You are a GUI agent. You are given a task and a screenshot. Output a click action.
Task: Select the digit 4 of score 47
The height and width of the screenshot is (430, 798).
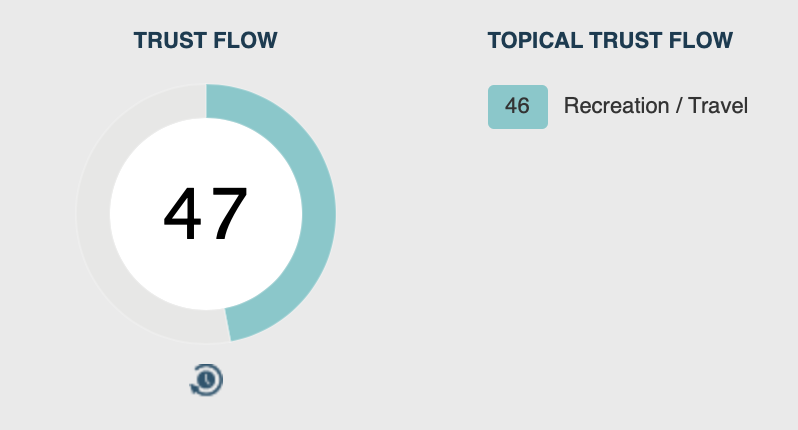click(x=183, y=214)
